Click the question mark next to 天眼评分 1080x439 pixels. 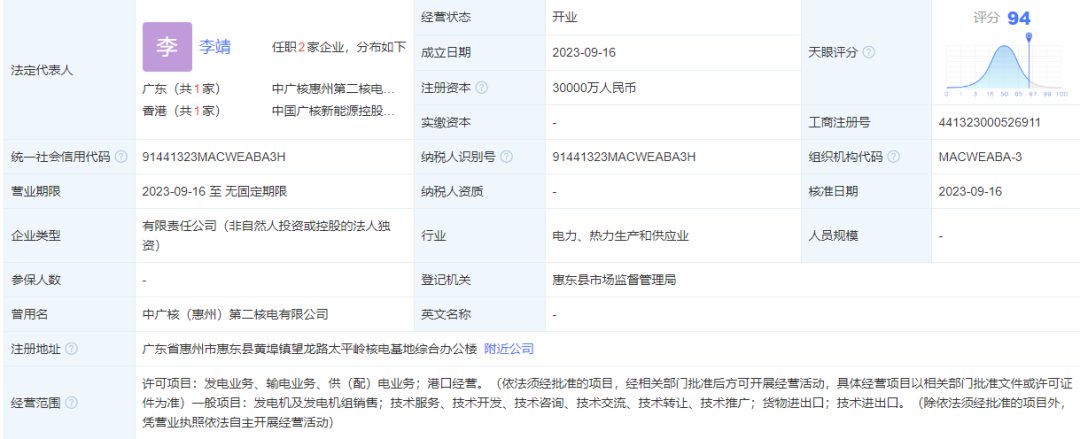click(869, 52)
